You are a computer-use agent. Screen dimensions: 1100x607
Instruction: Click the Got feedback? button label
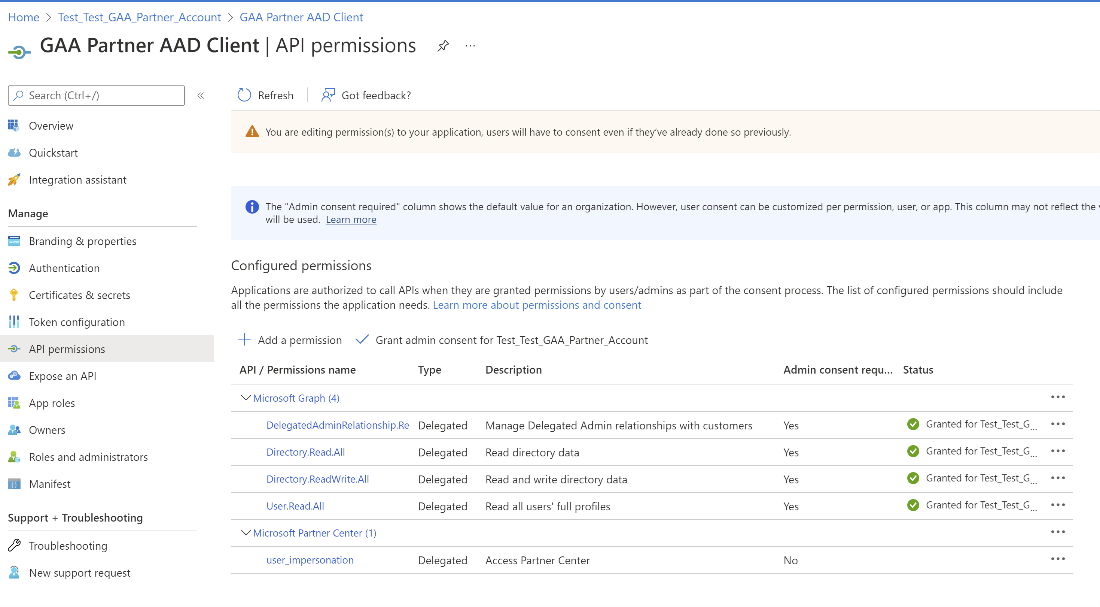click(x=376, y=95)
